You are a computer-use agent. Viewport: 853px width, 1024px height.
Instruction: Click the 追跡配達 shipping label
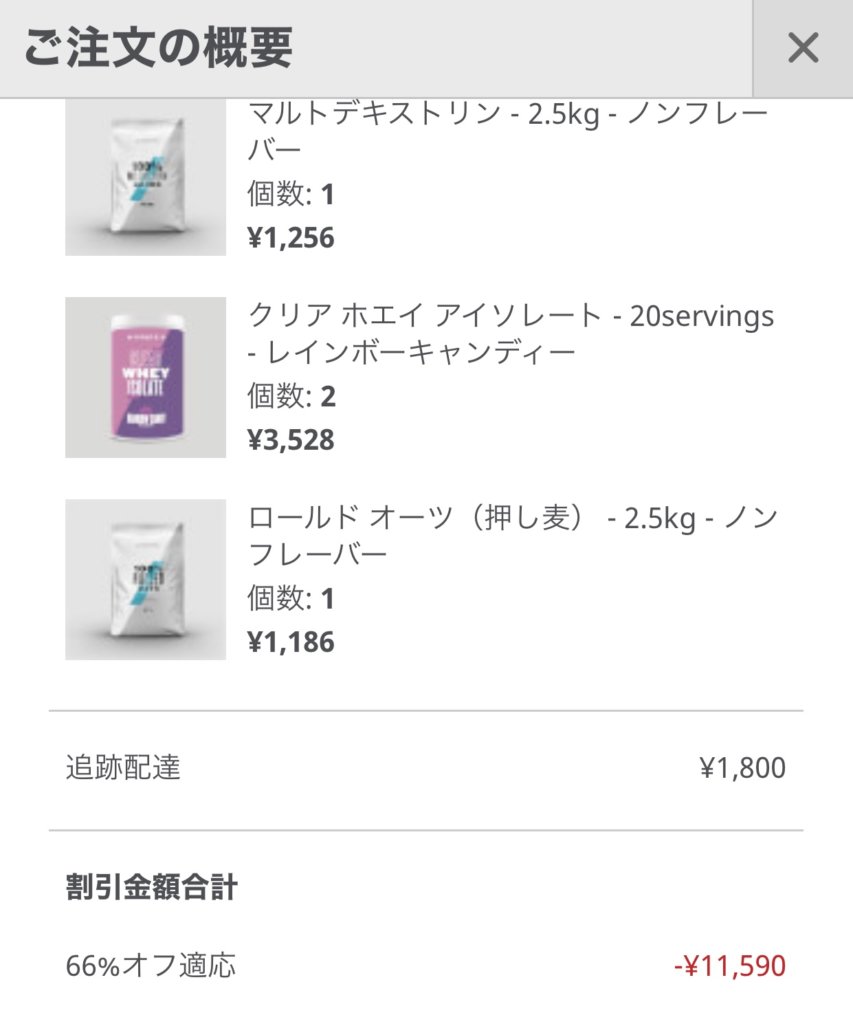[123, 767]
